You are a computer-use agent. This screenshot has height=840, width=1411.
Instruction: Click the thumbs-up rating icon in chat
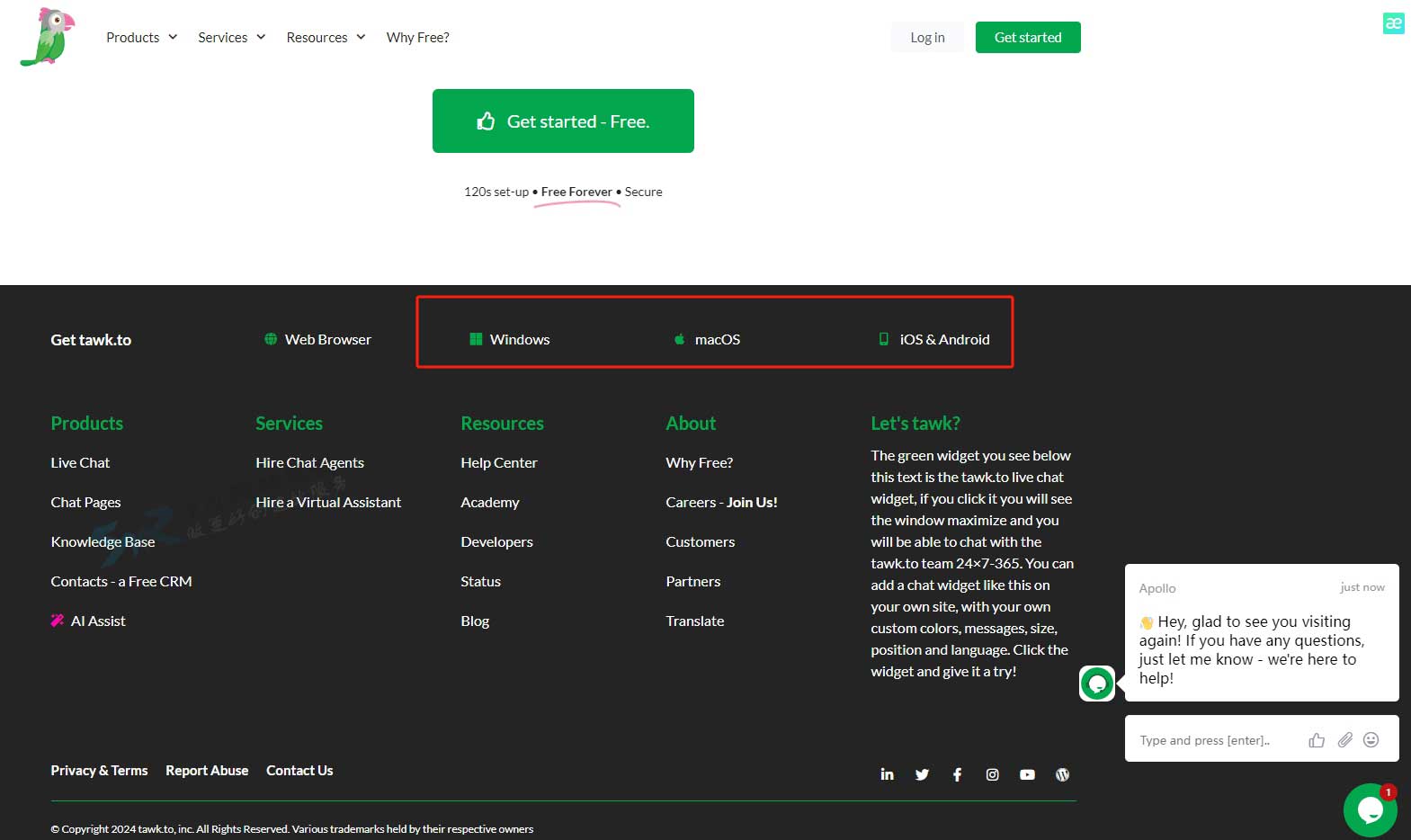pos(1317,740)
